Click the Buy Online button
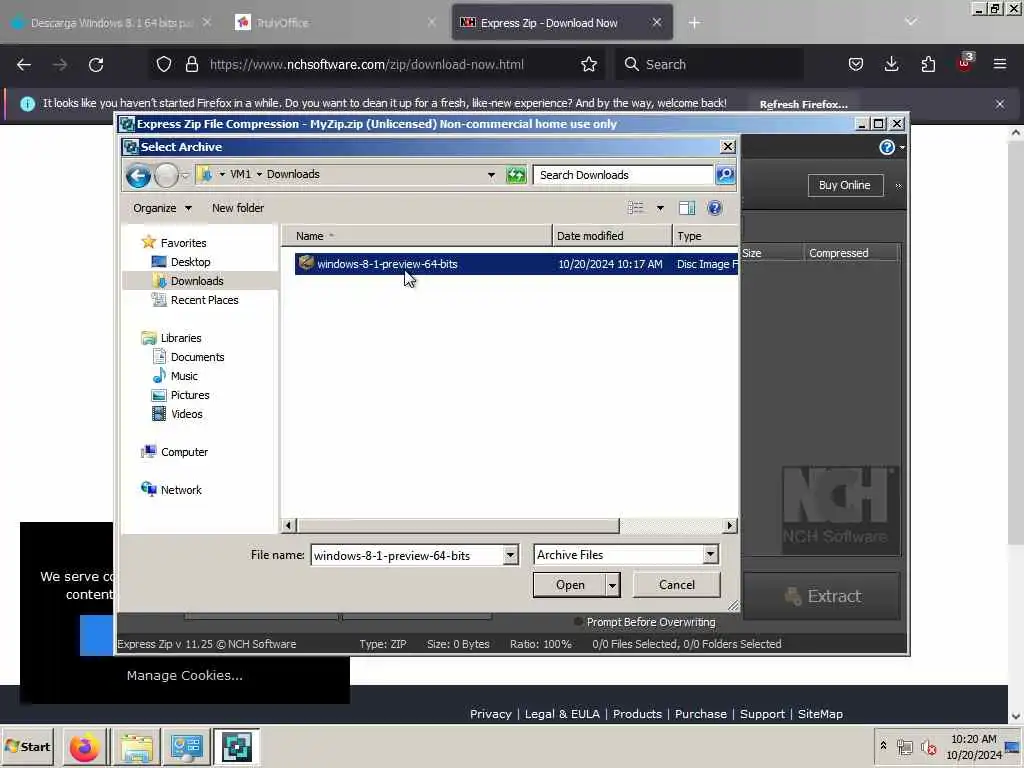Viewport: 1024px width, 768px height. [844, 185]
